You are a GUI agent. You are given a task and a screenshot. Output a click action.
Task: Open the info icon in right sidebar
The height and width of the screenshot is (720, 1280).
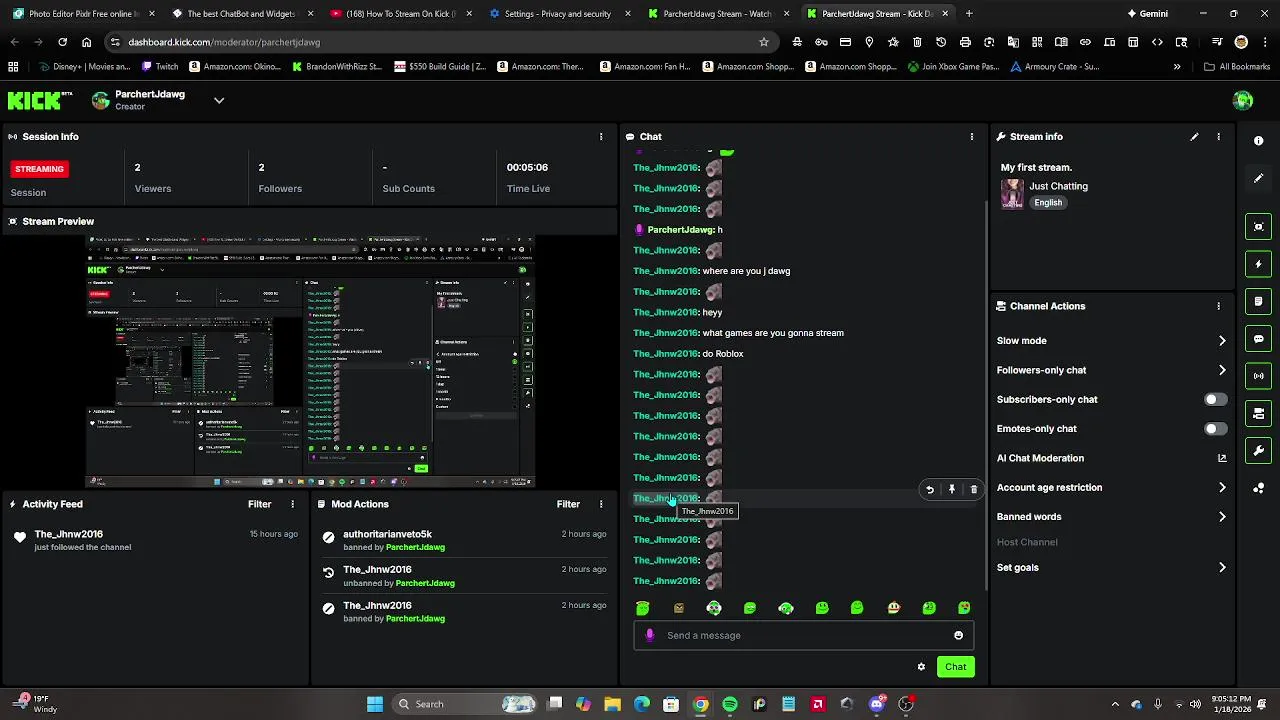[x=1258, y=141]
